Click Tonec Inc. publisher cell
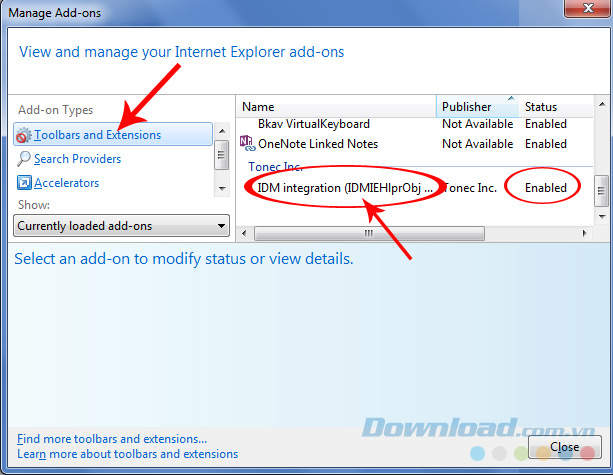This screenshot has width=613, height=475. (x=470, y=188)
